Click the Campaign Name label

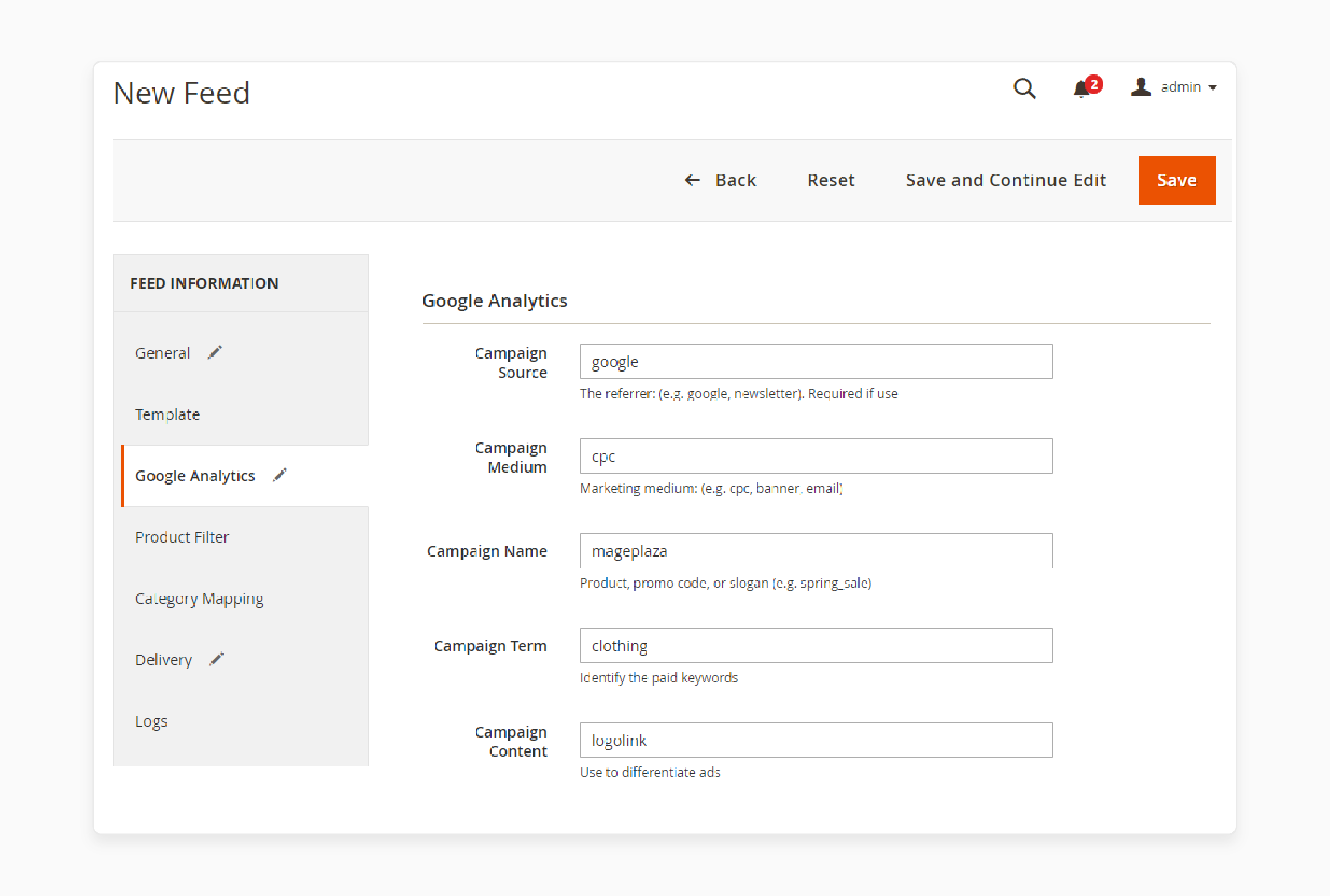pyautogui.click(x=487, y=551)
